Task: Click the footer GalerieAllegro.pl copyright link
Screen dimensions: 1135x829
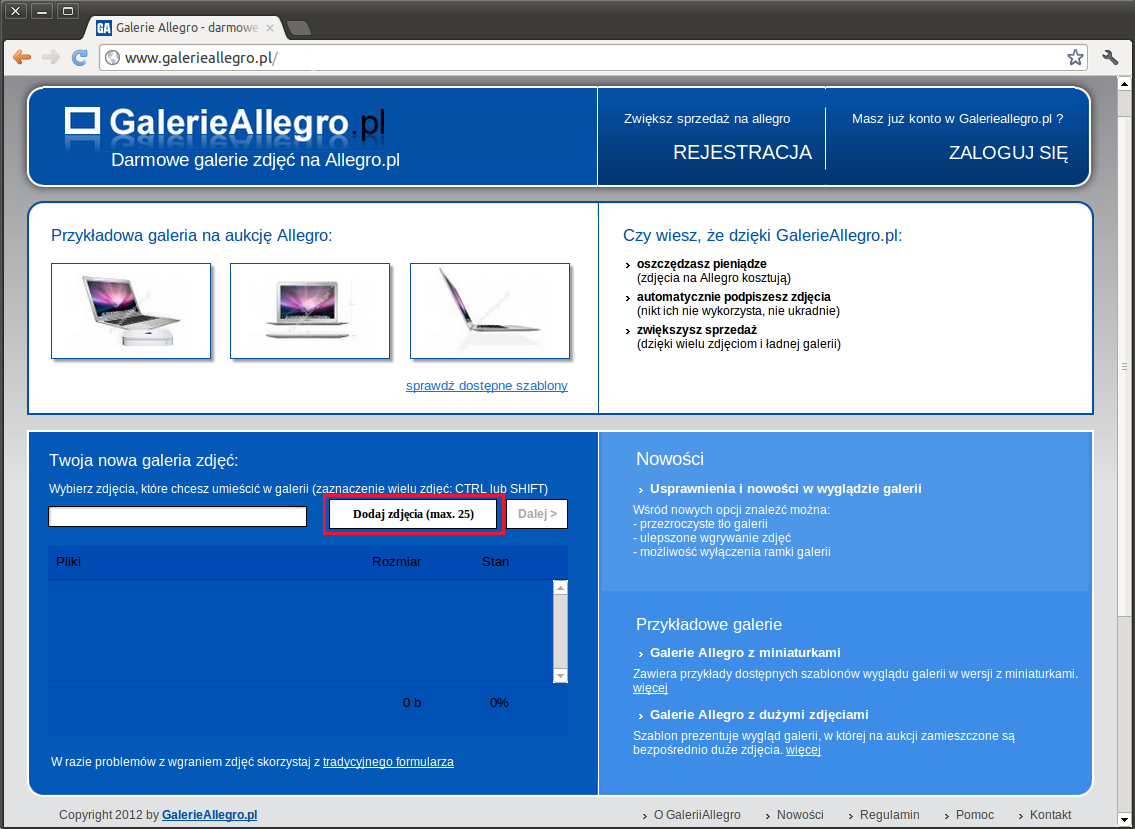Action: pos(209,815)
